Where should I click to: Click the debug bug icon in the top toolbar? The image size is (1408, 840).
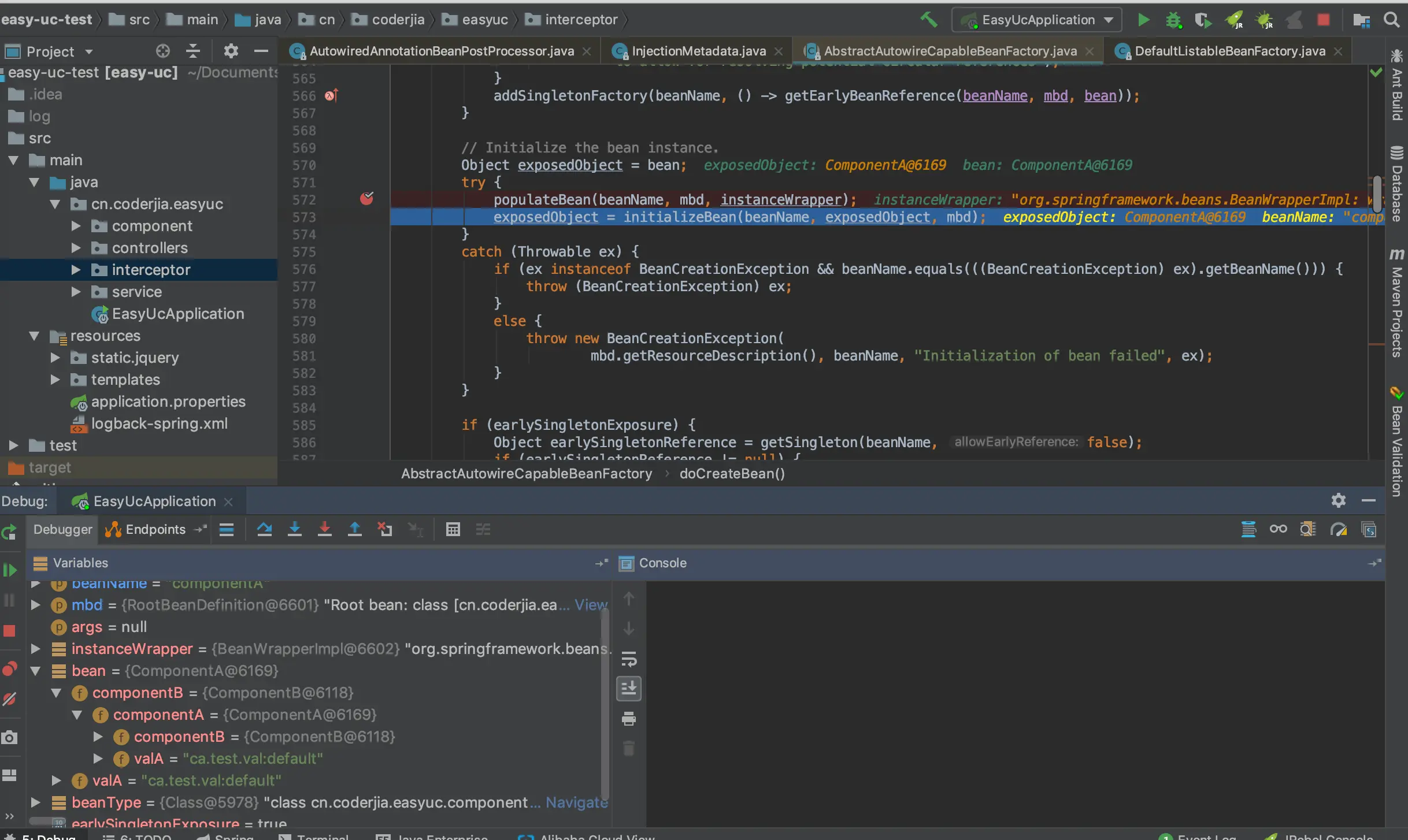(1173, 20)
